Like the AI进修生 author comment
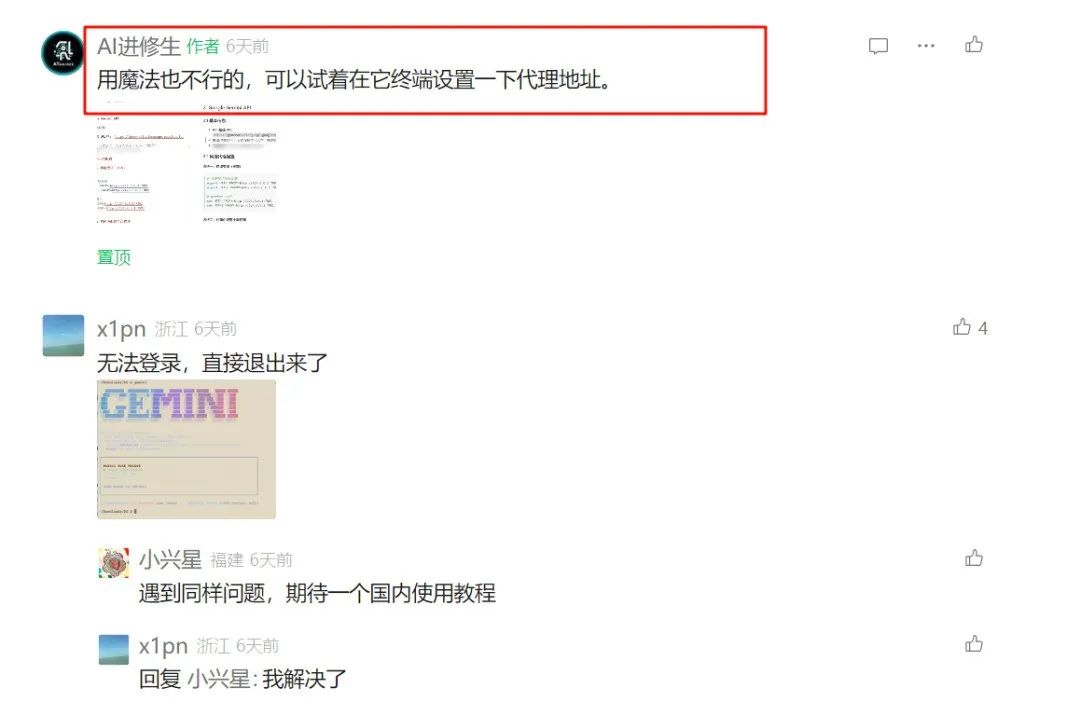This screenshot has height=711, width=1080. [974, 45]
